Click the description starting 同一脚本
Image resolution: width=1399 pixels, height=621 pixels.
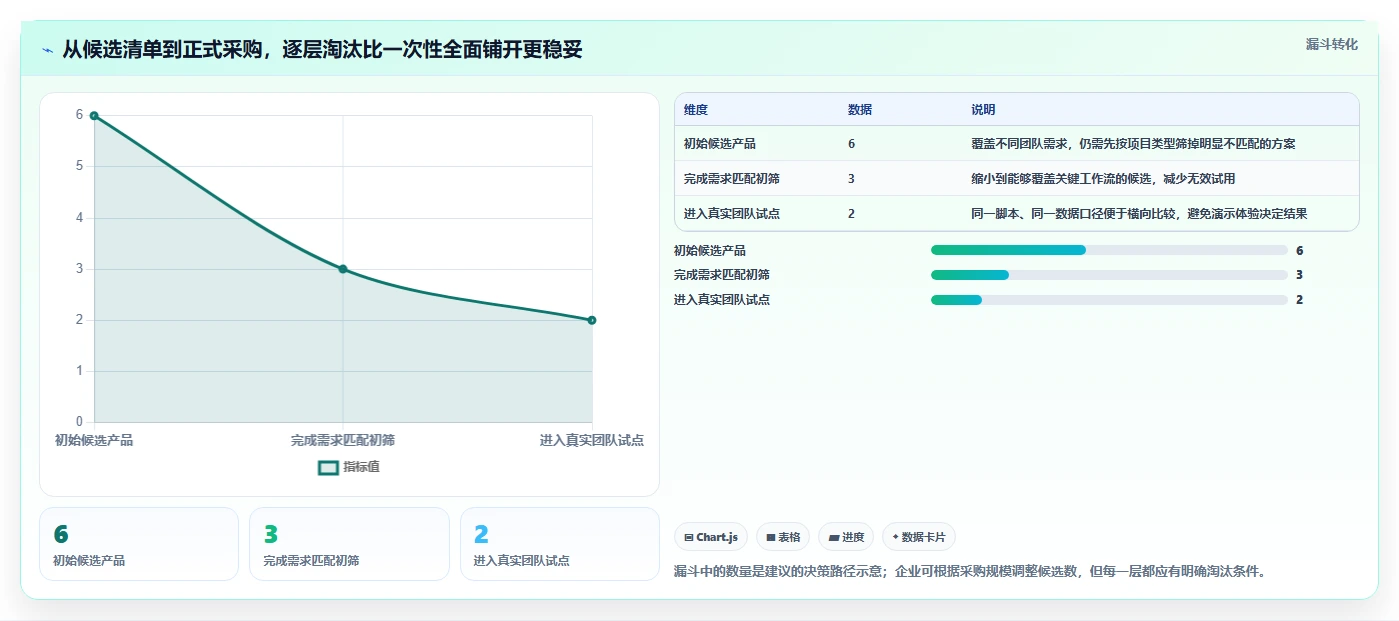pos(1139,214)
